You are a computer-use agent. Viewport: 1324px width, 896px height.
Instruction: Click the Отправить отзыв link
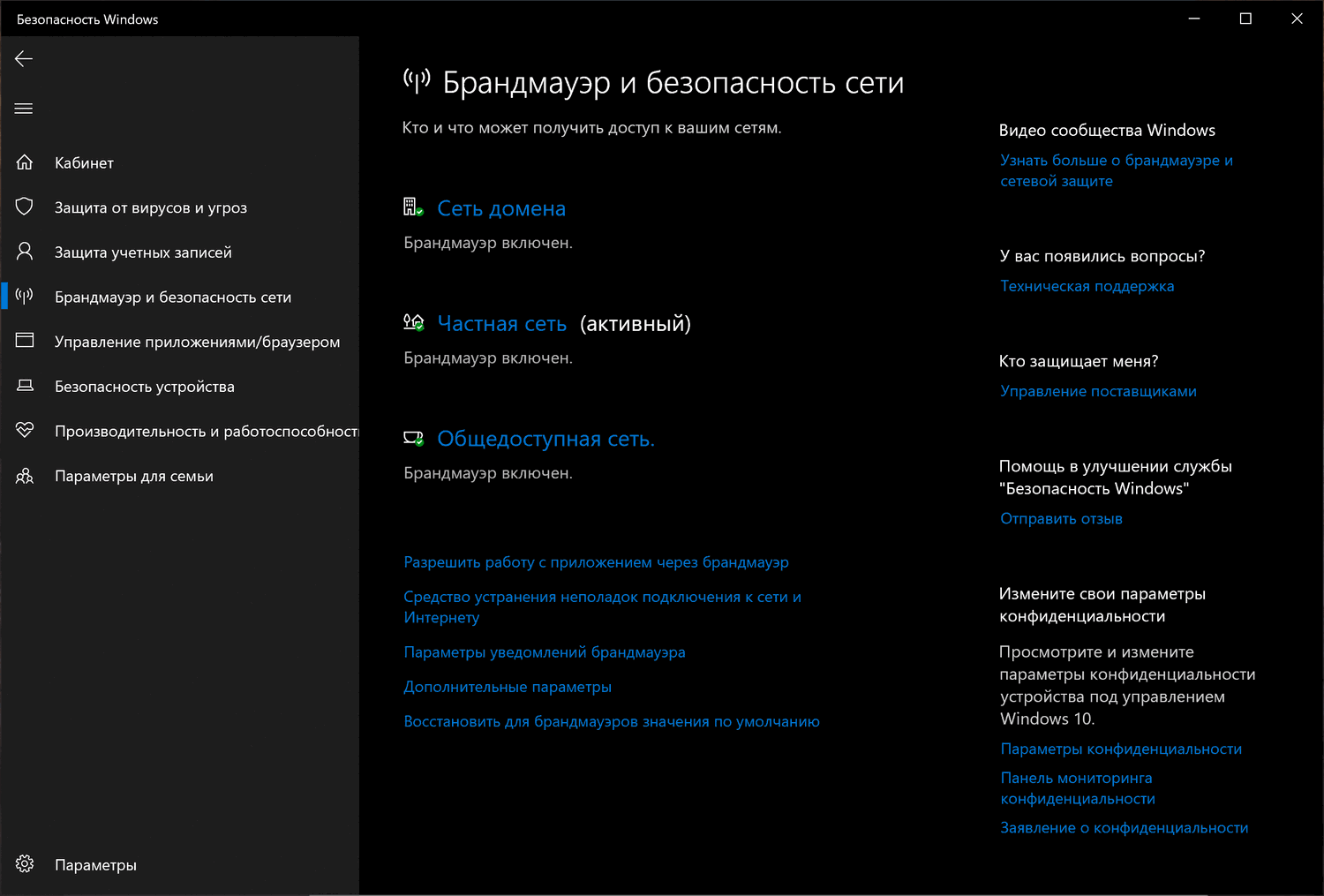pyautogui.click(x=1062, y=519)
